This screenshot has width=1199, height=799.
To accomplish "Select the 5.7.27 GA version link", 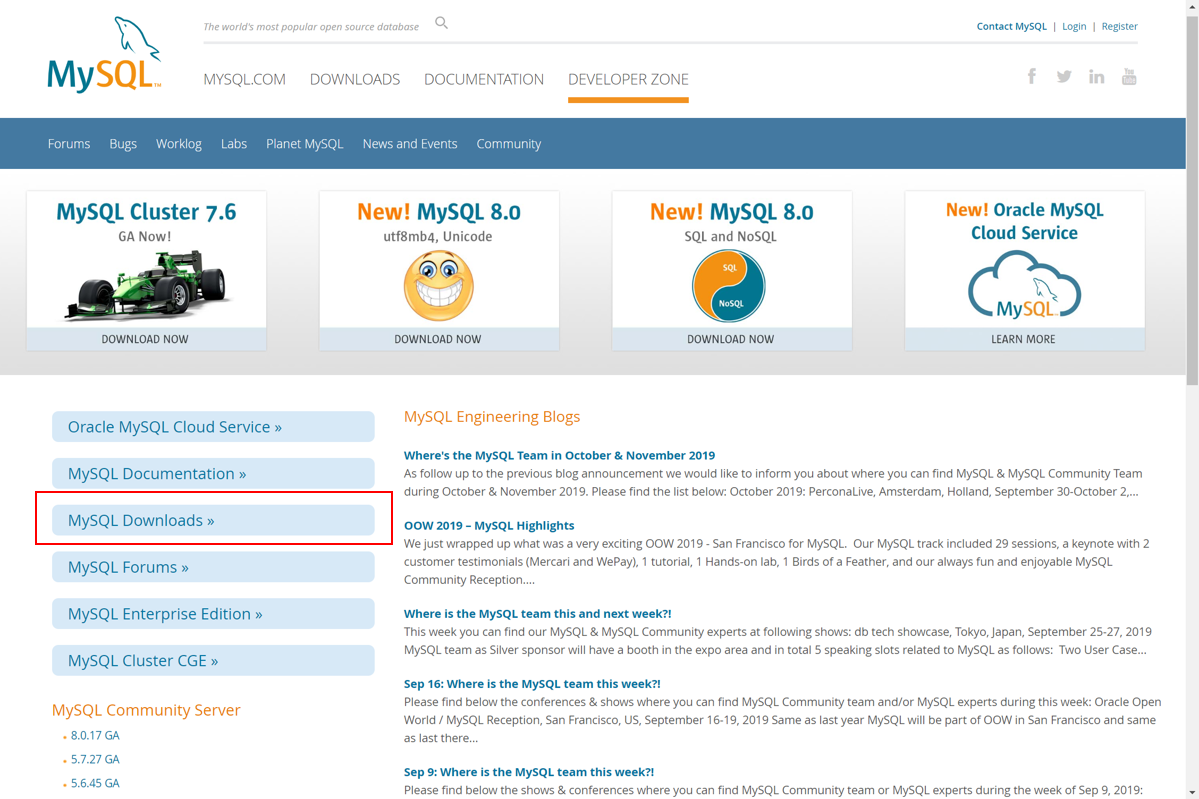I will [95, 759].
